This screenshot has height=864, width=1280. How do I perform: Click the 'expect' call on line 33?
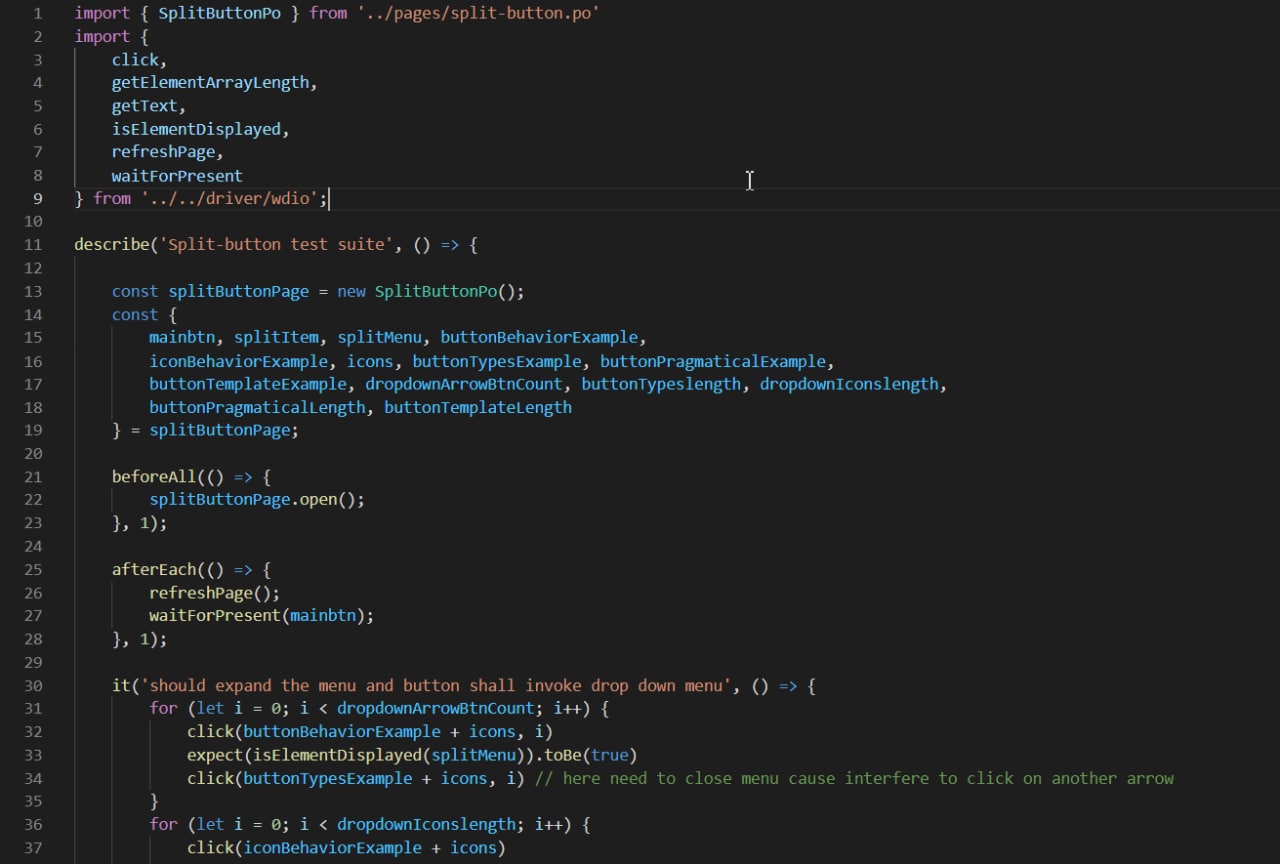point(215,755)
